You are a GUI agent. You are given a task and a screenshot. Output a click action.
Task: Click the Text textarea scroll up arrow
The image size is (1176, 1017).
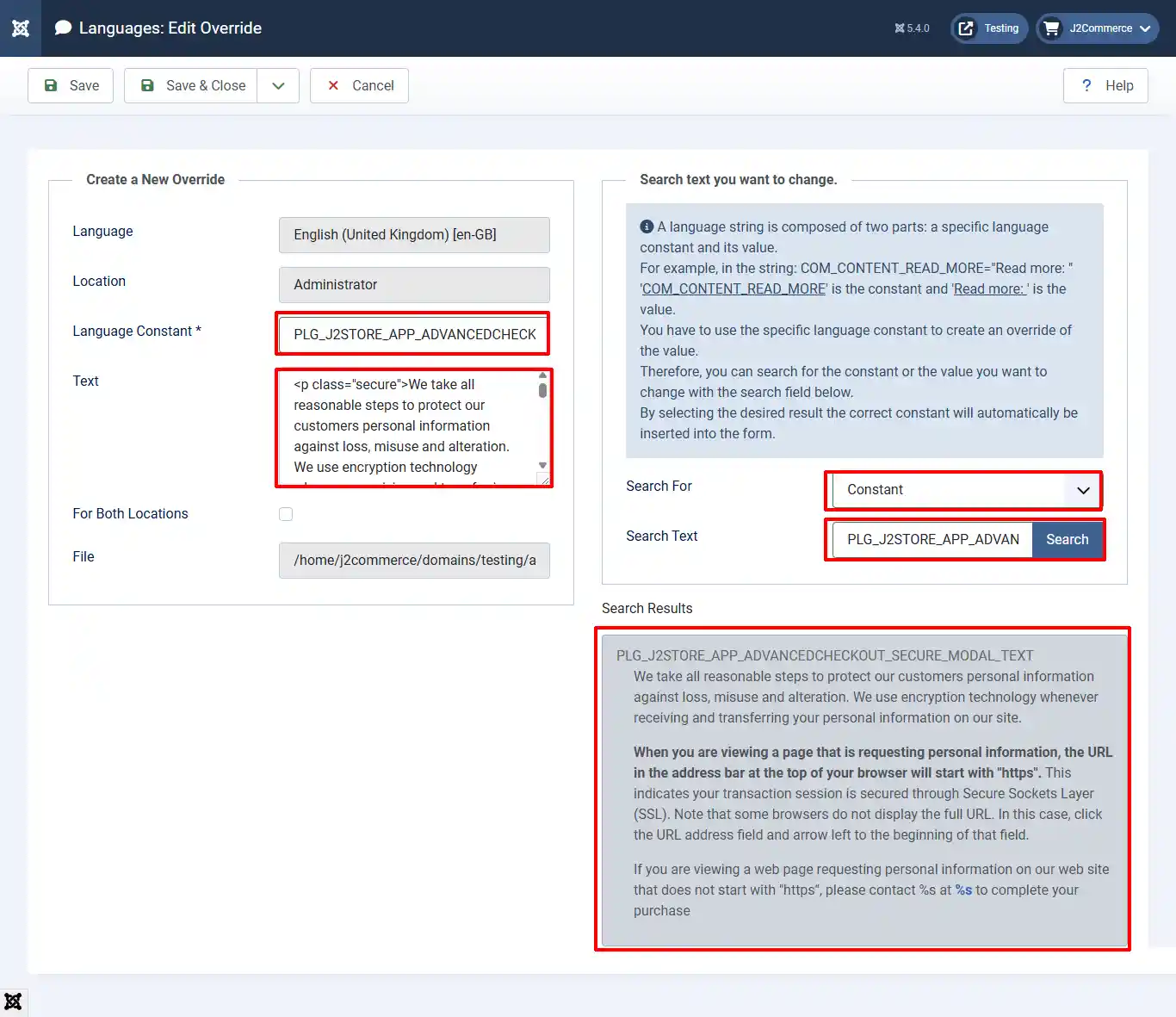(542, 375)
